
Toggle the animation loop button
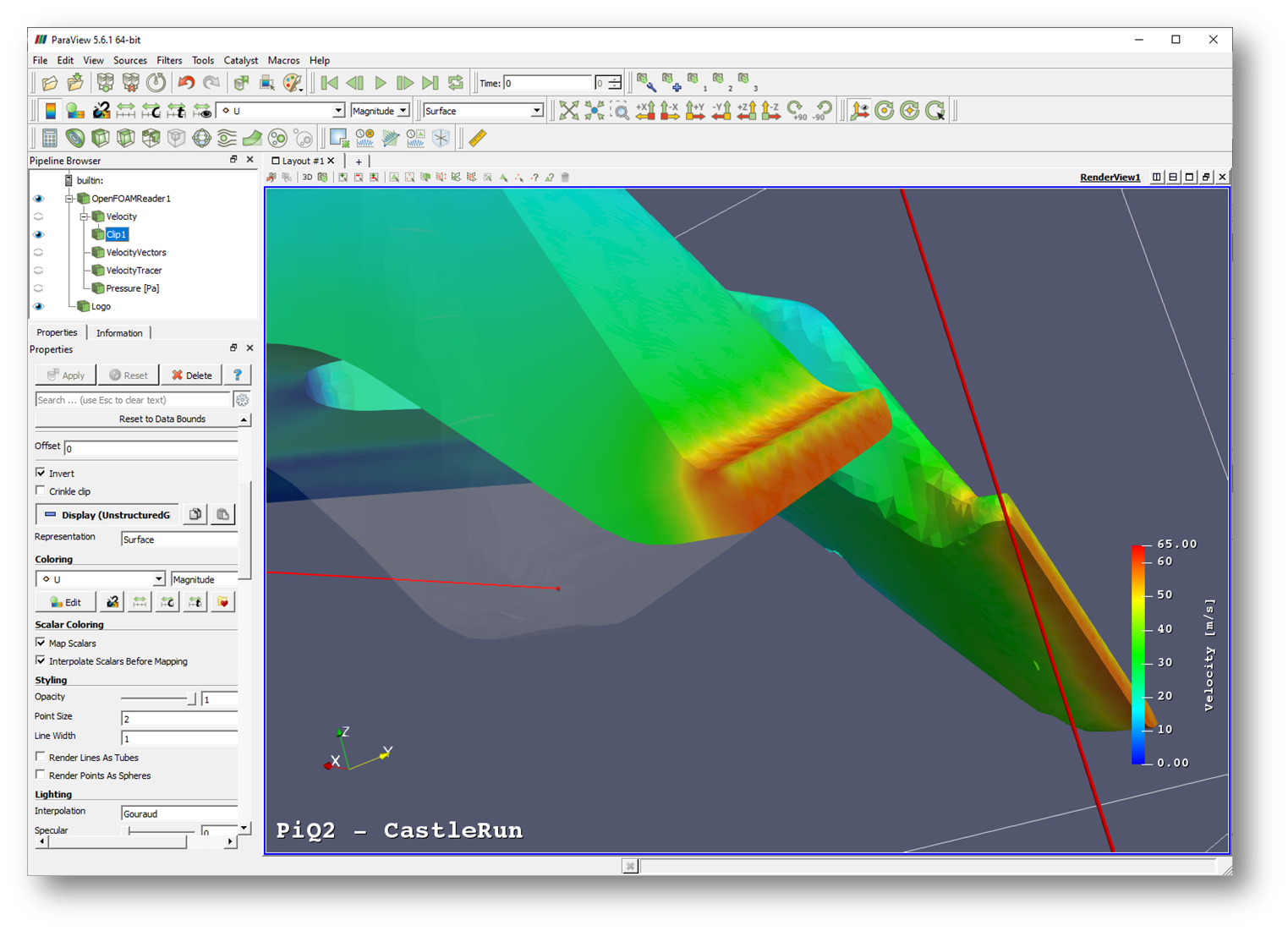456,83
